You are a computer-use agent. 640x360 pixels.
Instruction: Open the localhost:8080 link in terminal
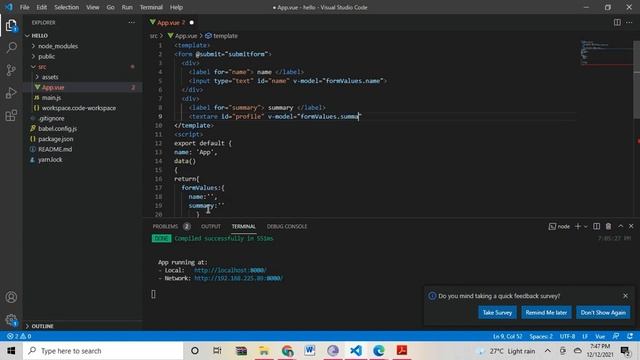[230, 270]
